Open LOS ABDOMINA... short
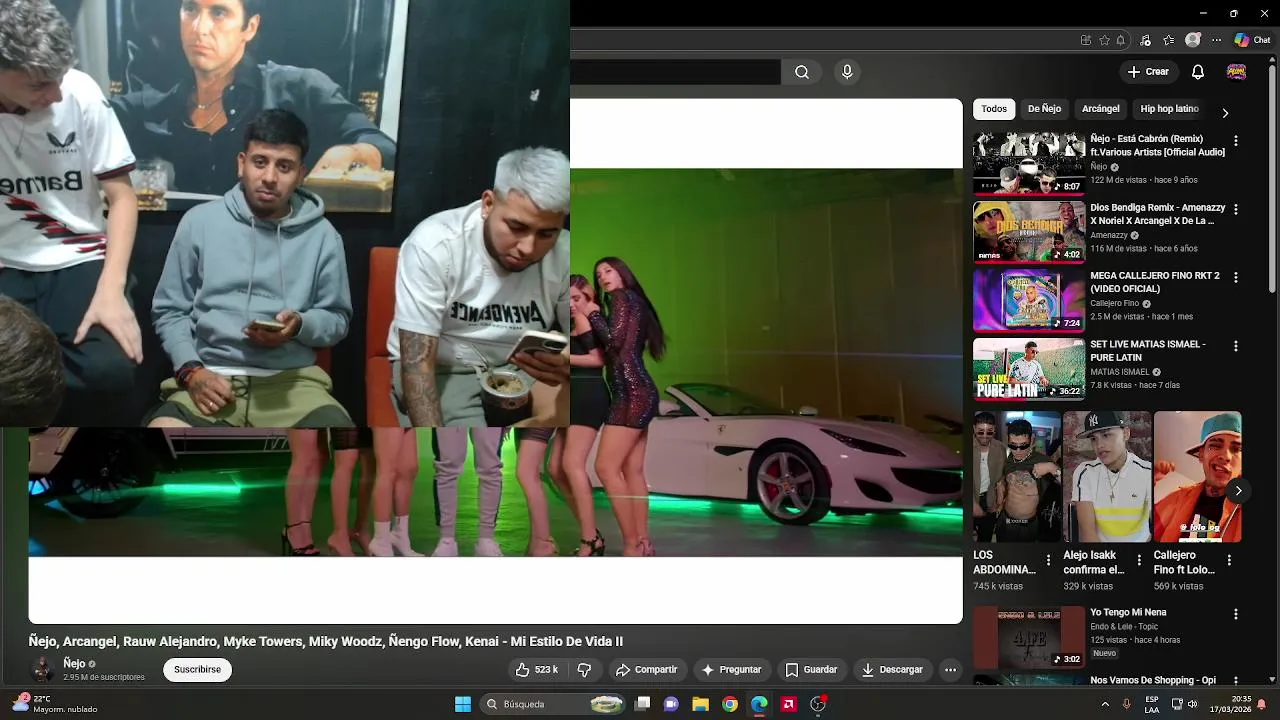This screenshot has height=720, width=1280. tap(1017, 477)
